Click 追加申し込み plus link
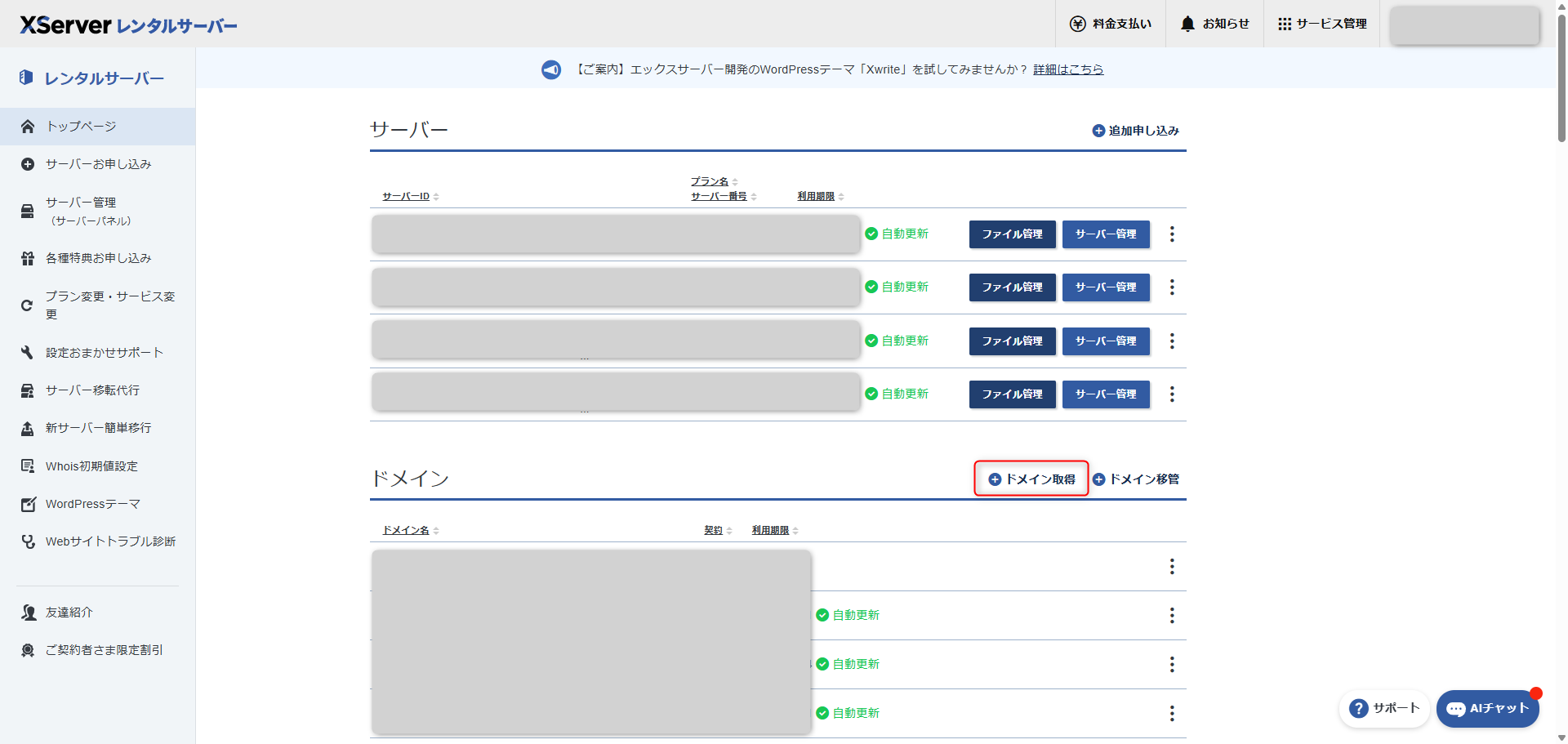 click(x=1136, y=131)
